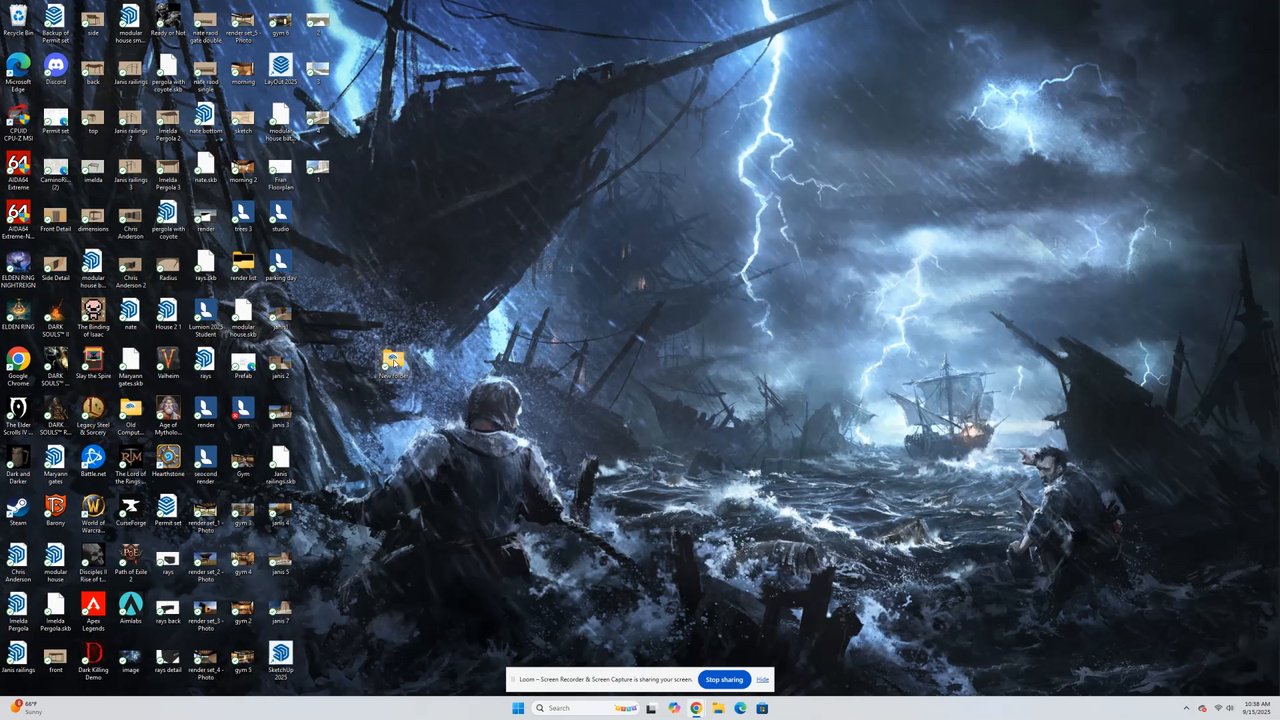Open File Explorer from the taskbar
Screen dimensions: 1280x720
[x=718, y=708]
